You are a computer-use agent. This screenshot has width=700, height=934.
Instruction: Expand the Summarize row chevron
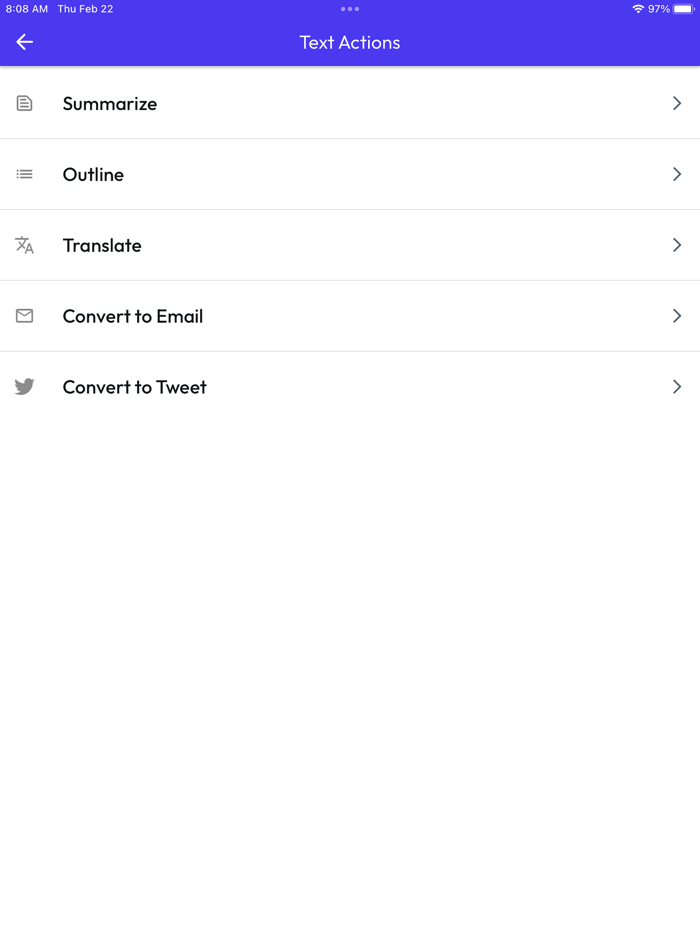click(676, 103)
